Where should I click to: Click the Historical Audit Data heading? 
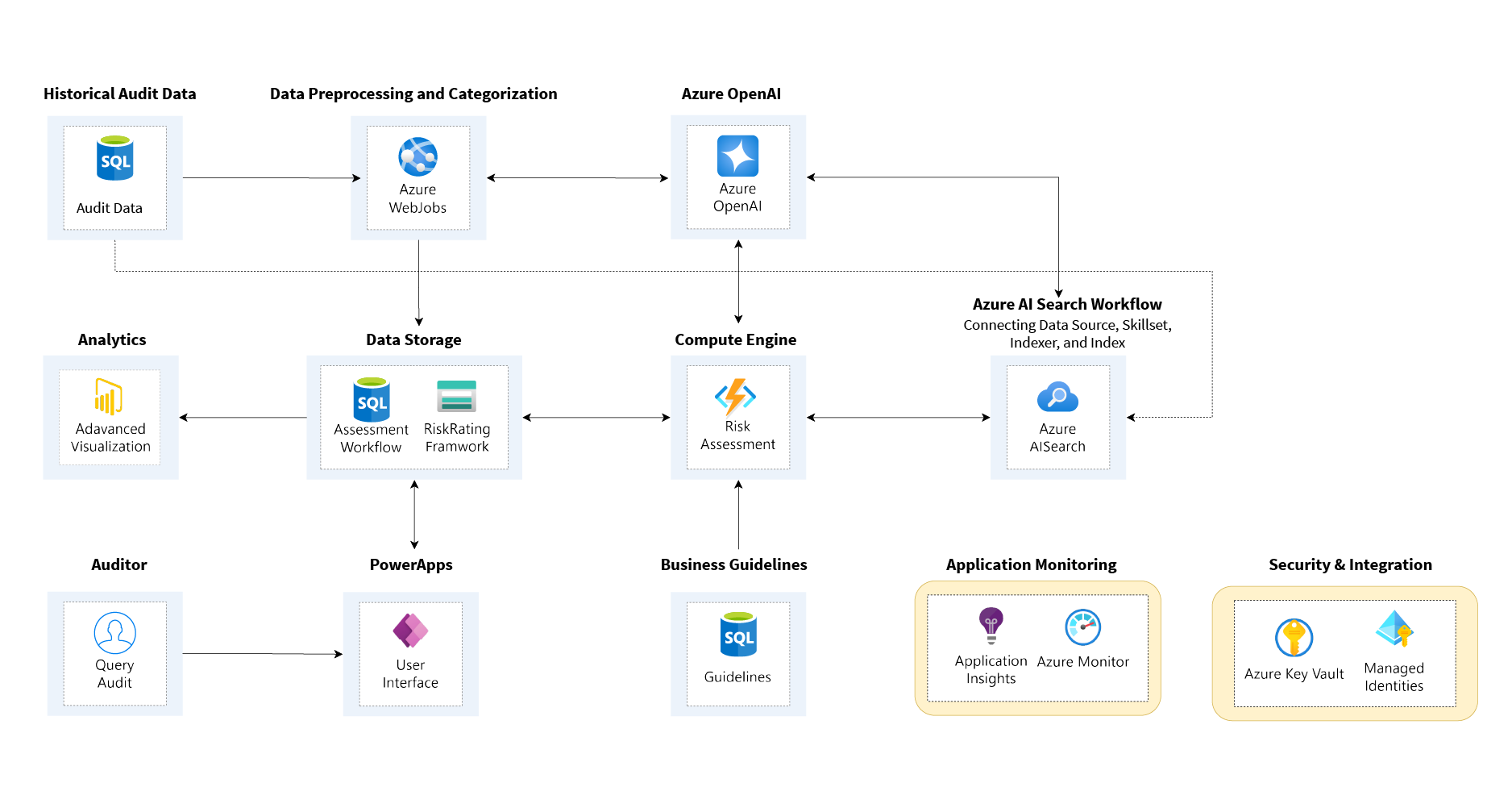(x=119, y=94)
